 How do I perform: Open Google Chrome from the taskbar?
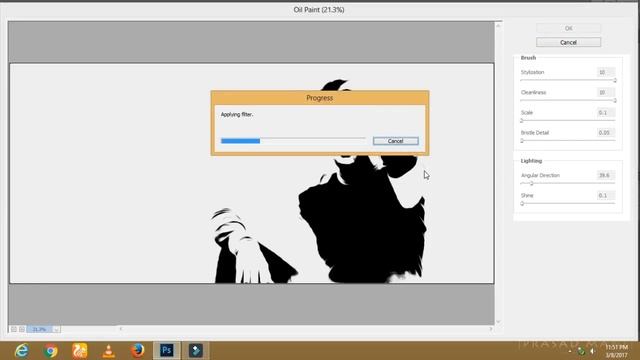click(x=51, y=351)
